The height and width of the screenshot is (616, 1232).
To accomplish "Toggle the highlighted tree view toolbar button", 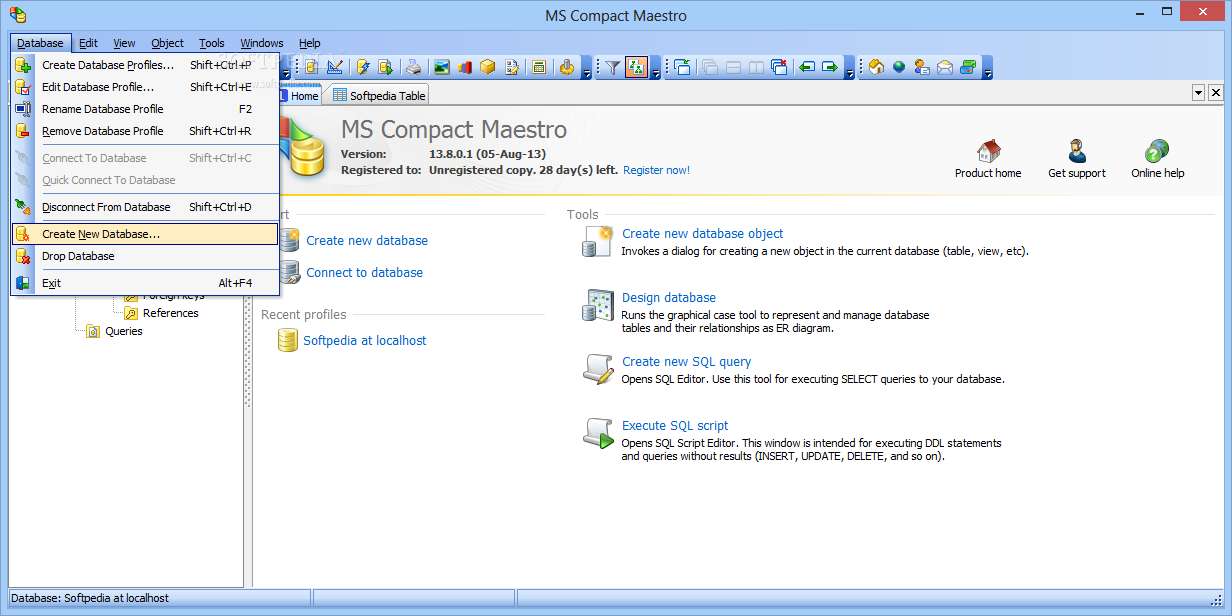I will click(636, 67).
